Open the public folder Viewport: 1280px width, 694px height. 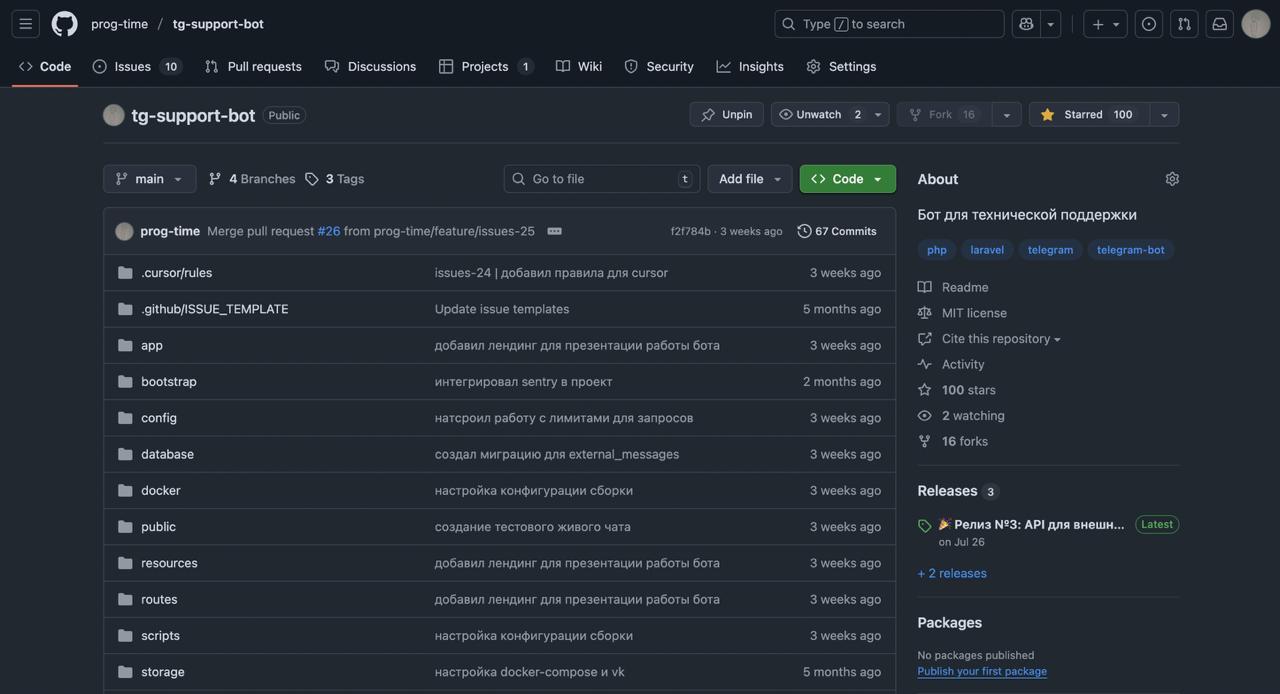159,527
